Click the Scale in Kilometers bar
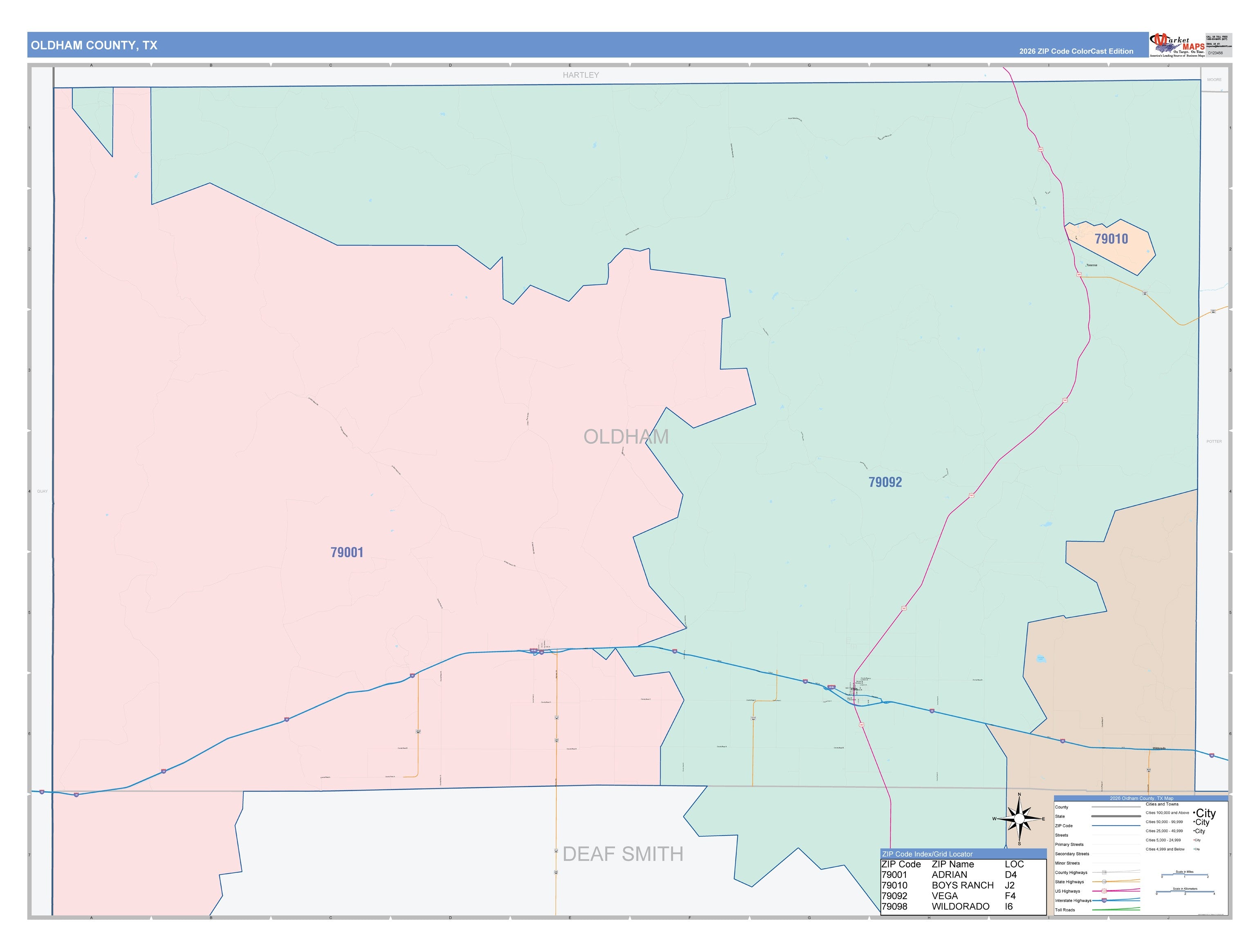 point(1185,892)
